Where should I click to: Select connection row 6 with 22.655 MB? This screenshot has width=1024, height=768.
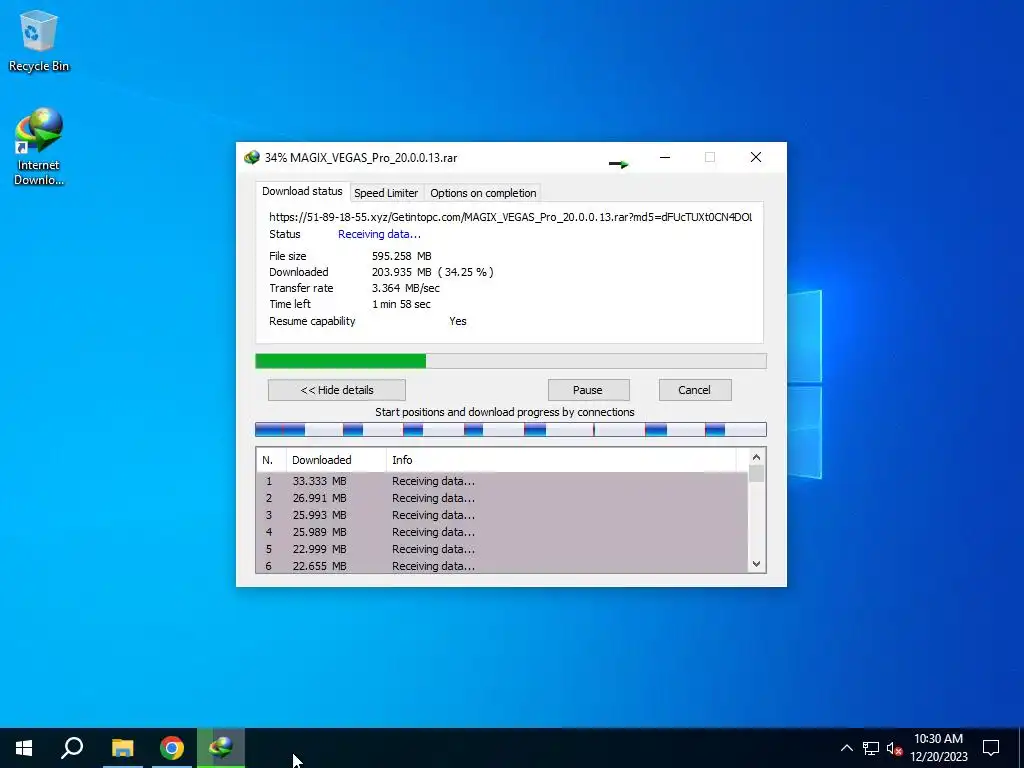[x=502, y=566]
